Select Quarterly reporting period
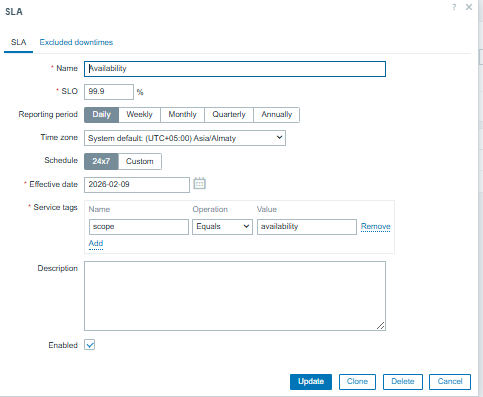The height and width of the screenshot is (397, 483). coord(229,115)
